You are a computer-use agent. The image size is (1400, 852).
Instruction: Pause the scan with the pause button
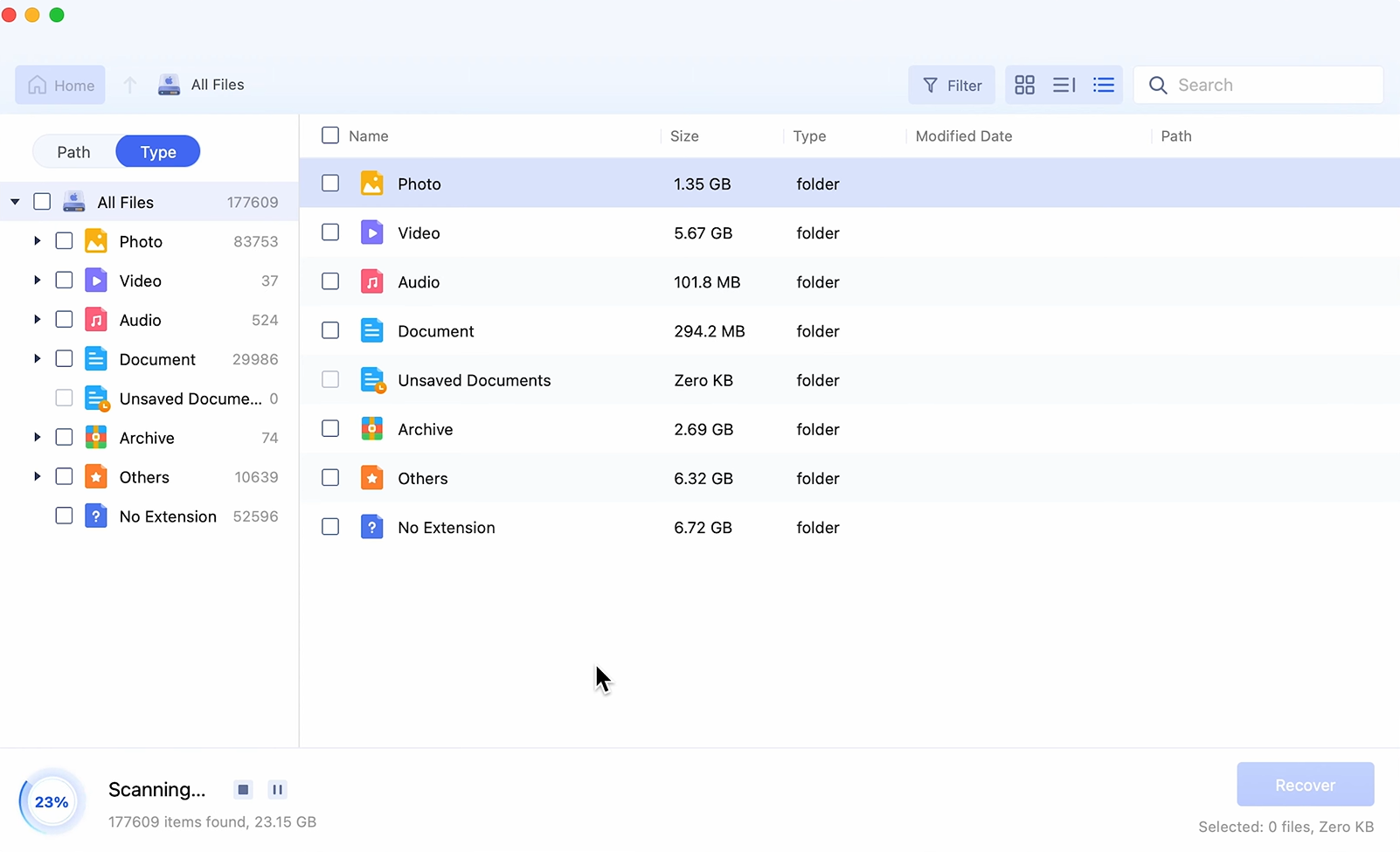click(x=277, y=790)
